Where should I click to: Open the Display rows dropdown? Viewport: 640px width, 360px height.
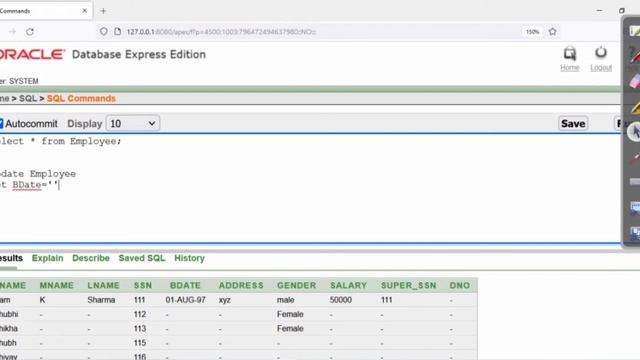tap(133, 123)
